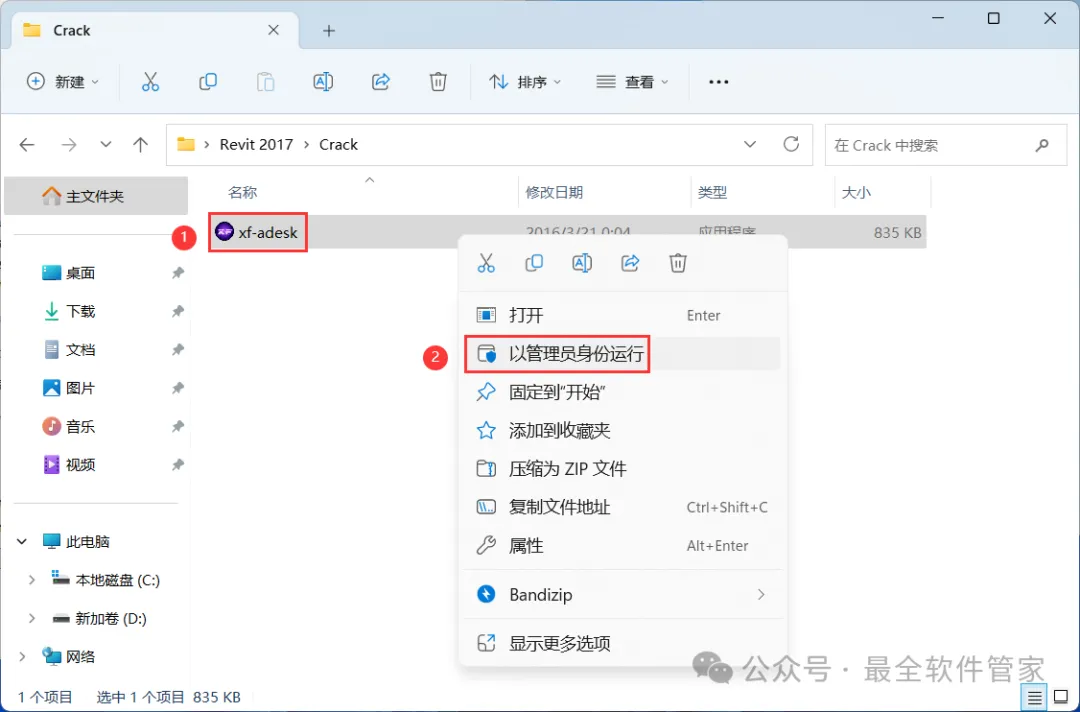This screenshot has width=1080, height=712.
Task: Click the Copy icon in the context menu
Action: click(534, 263)
